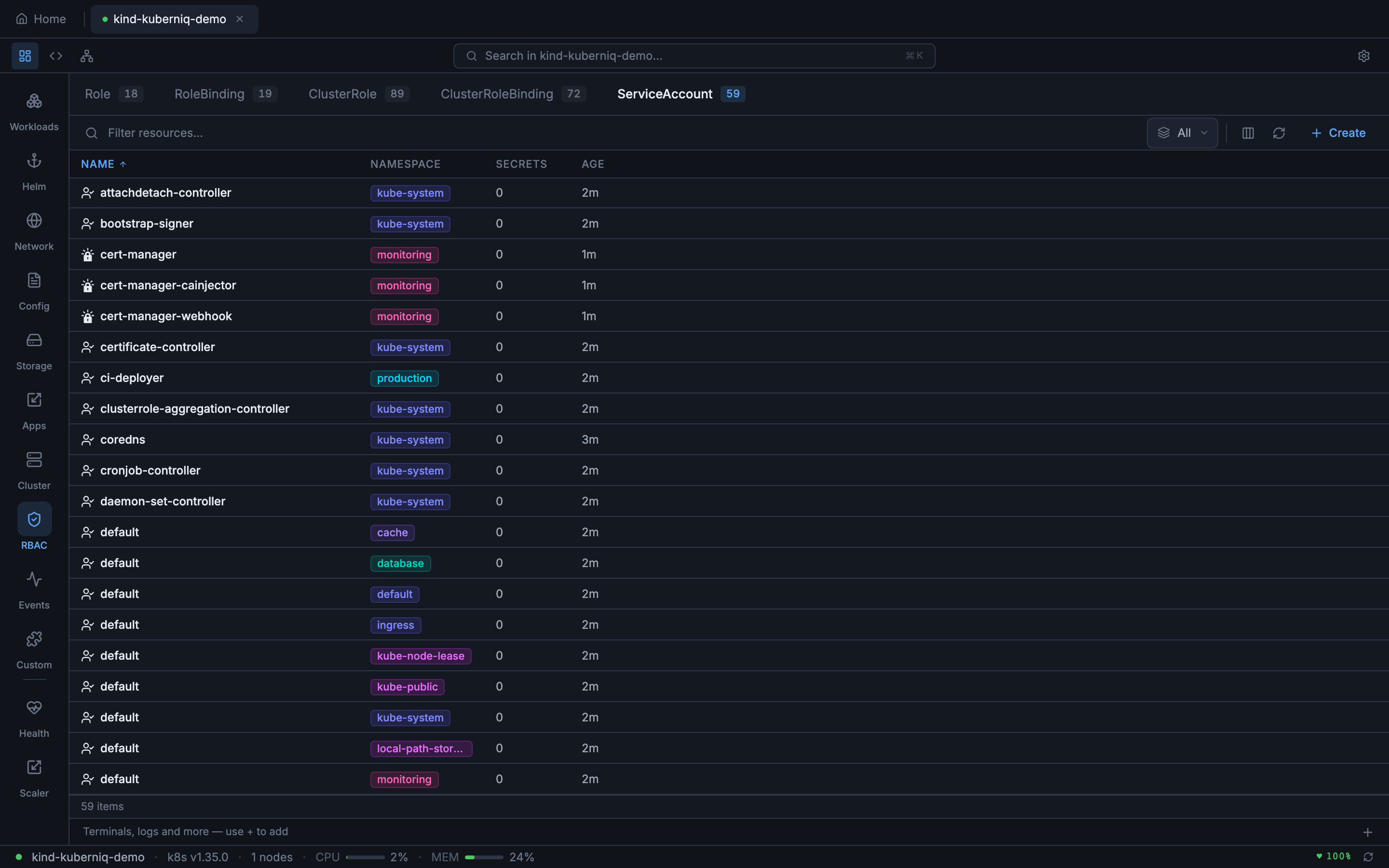Open the Role tab

pyautogui.click(x=97, y=94)
